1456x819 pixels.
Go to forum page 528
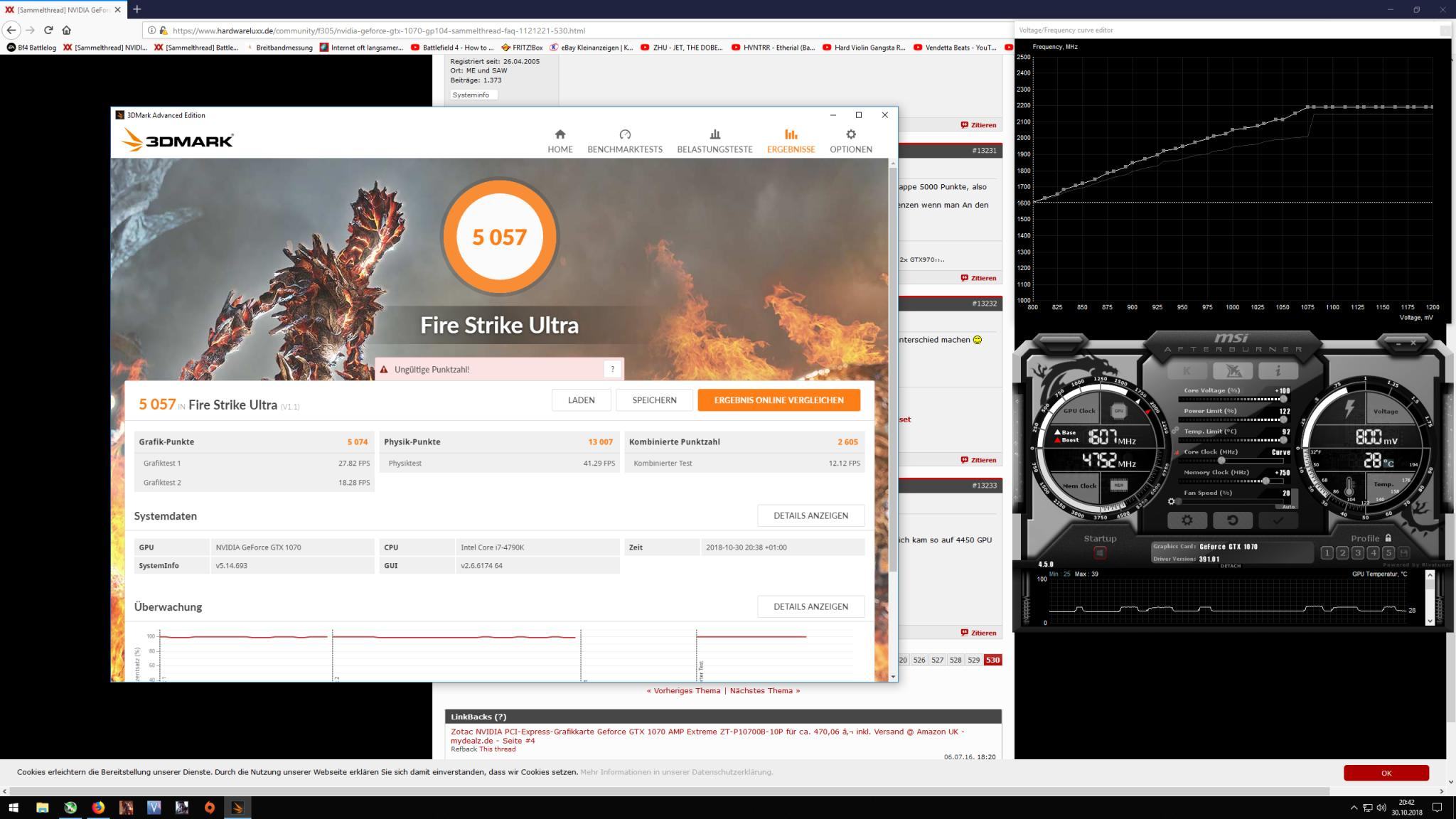coord(955,660)
